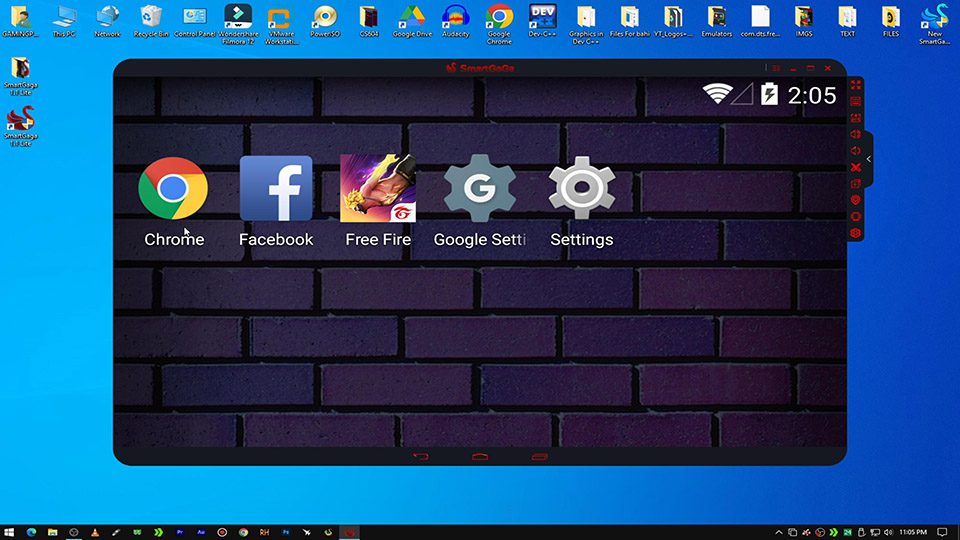Viewport: 960px width, 540px height.
Task: Show hidden system tray icons
Action: pos(779,532)
